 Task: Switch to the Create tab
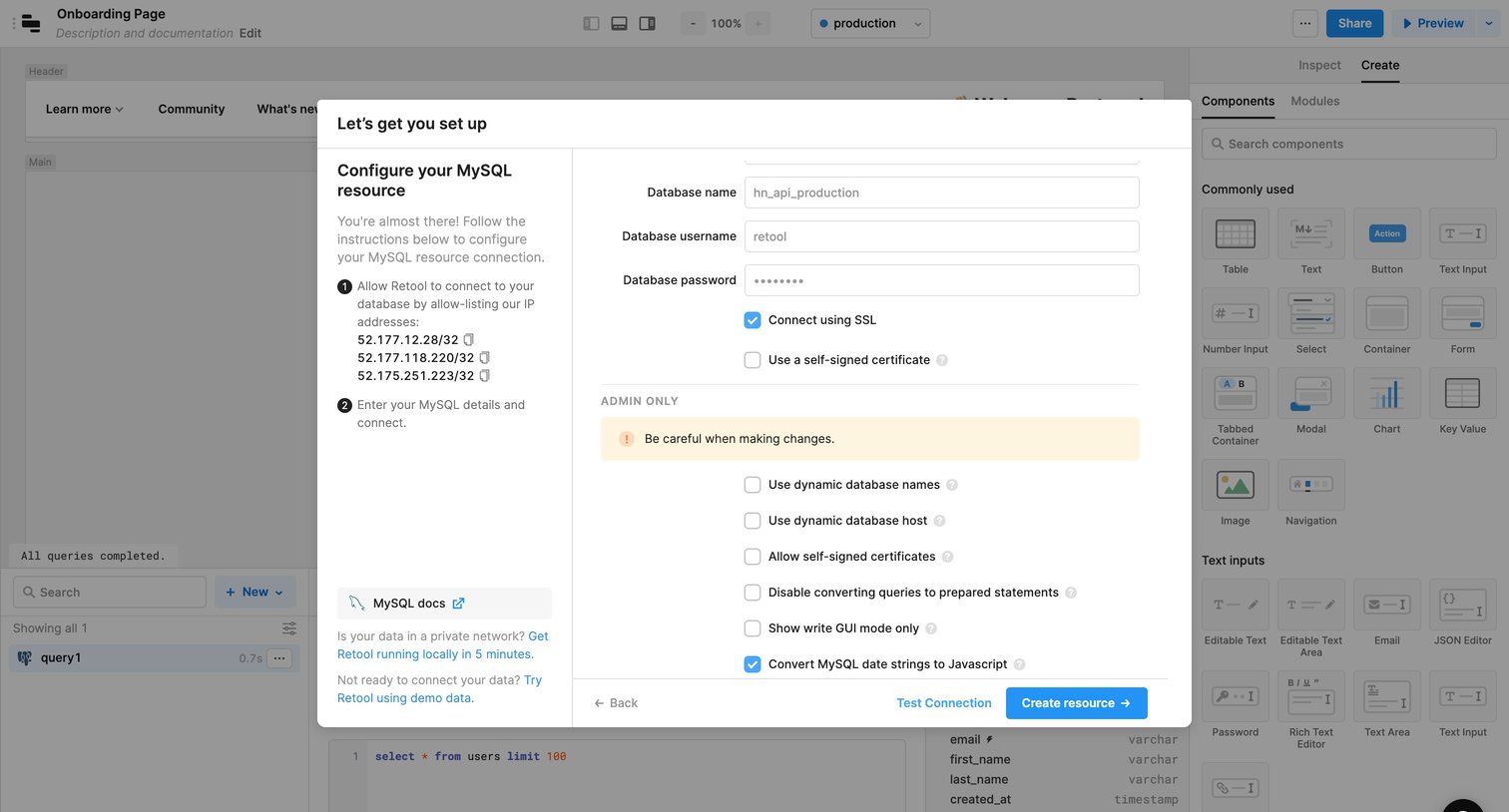pyautogui.click(x=1380, y=65)
